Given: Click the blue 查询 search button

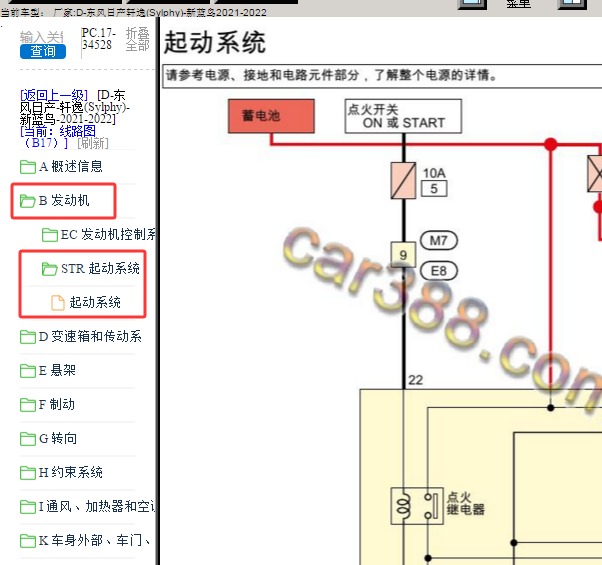Looking at the screenshot, I should coord(43,51).
